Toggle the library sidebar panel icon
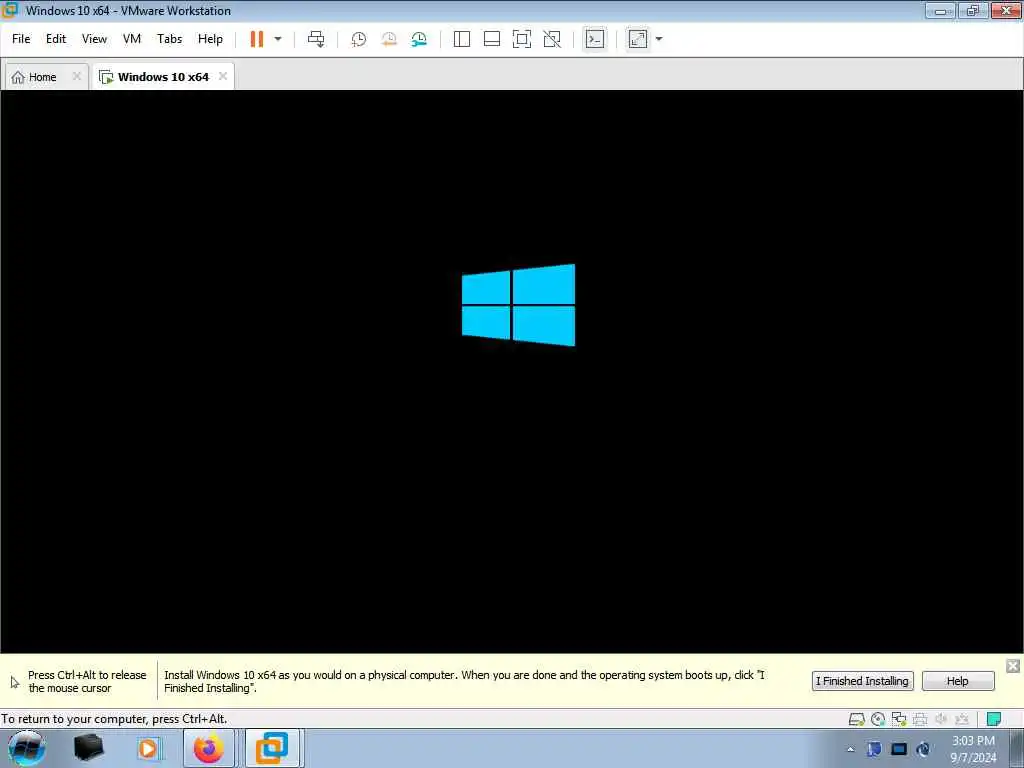This screenshot has height=768, width=1024. pos(462,39)
